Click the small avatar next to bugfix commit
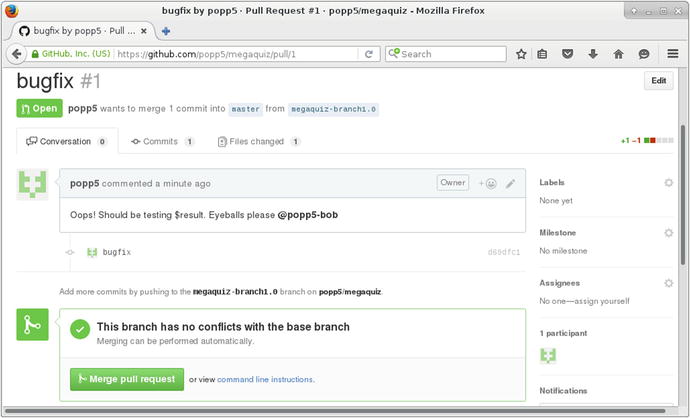This screenshot has width=690, height=418. [92, 252]
